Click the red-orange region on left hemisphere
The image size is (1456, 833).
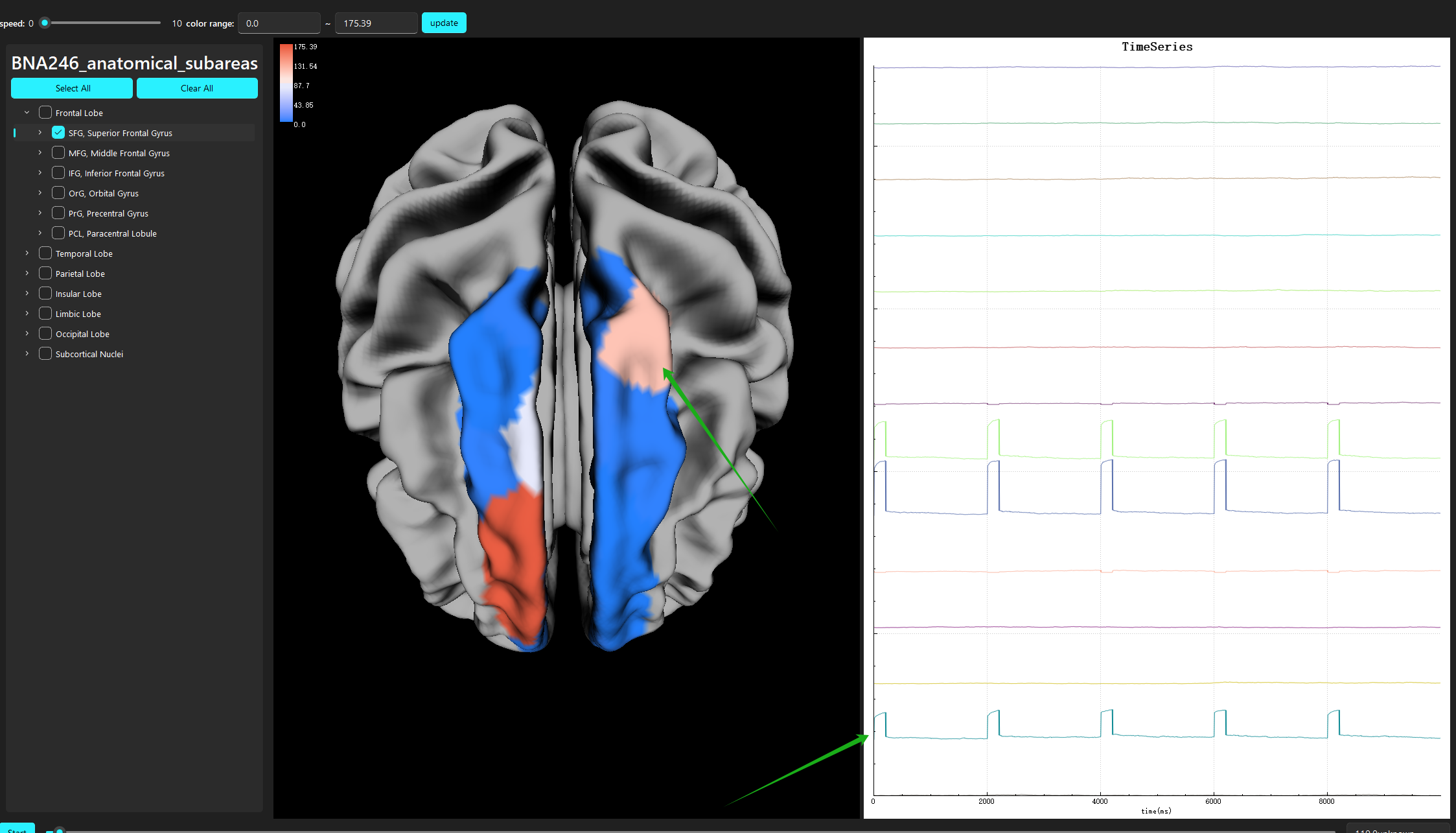(x=515, y=557)
